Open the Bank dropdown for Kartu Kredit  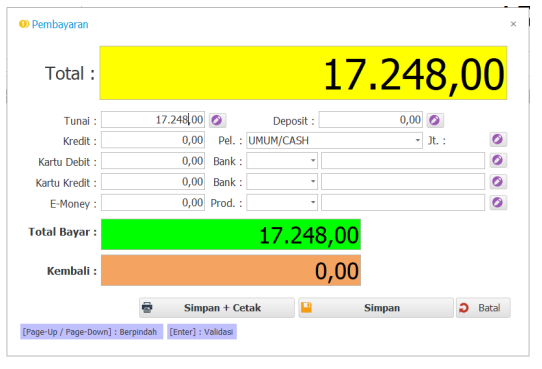(x=313, y=181)
